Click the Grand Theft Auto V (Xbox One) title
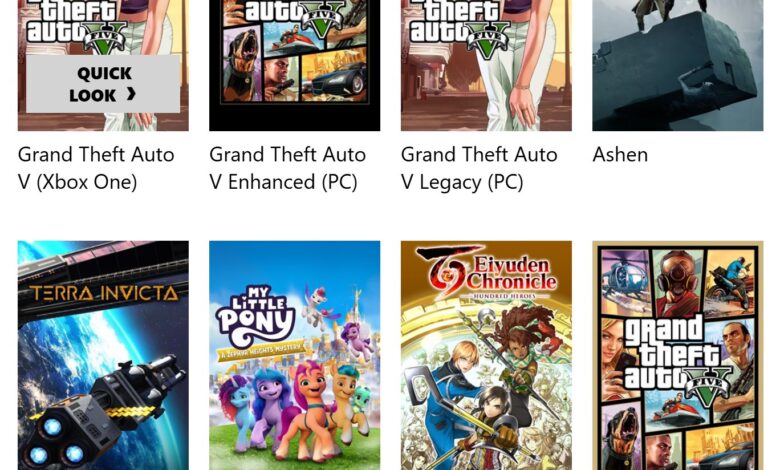 tap(96, 168)
